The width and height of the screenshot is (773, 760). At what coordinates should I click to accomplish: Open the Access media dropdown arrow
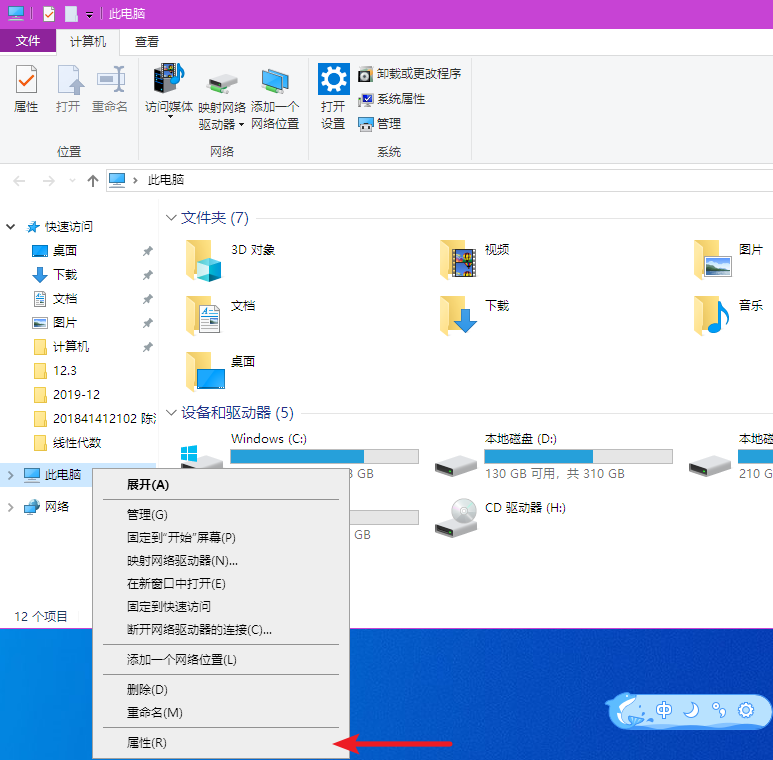(x=171, y=117)
